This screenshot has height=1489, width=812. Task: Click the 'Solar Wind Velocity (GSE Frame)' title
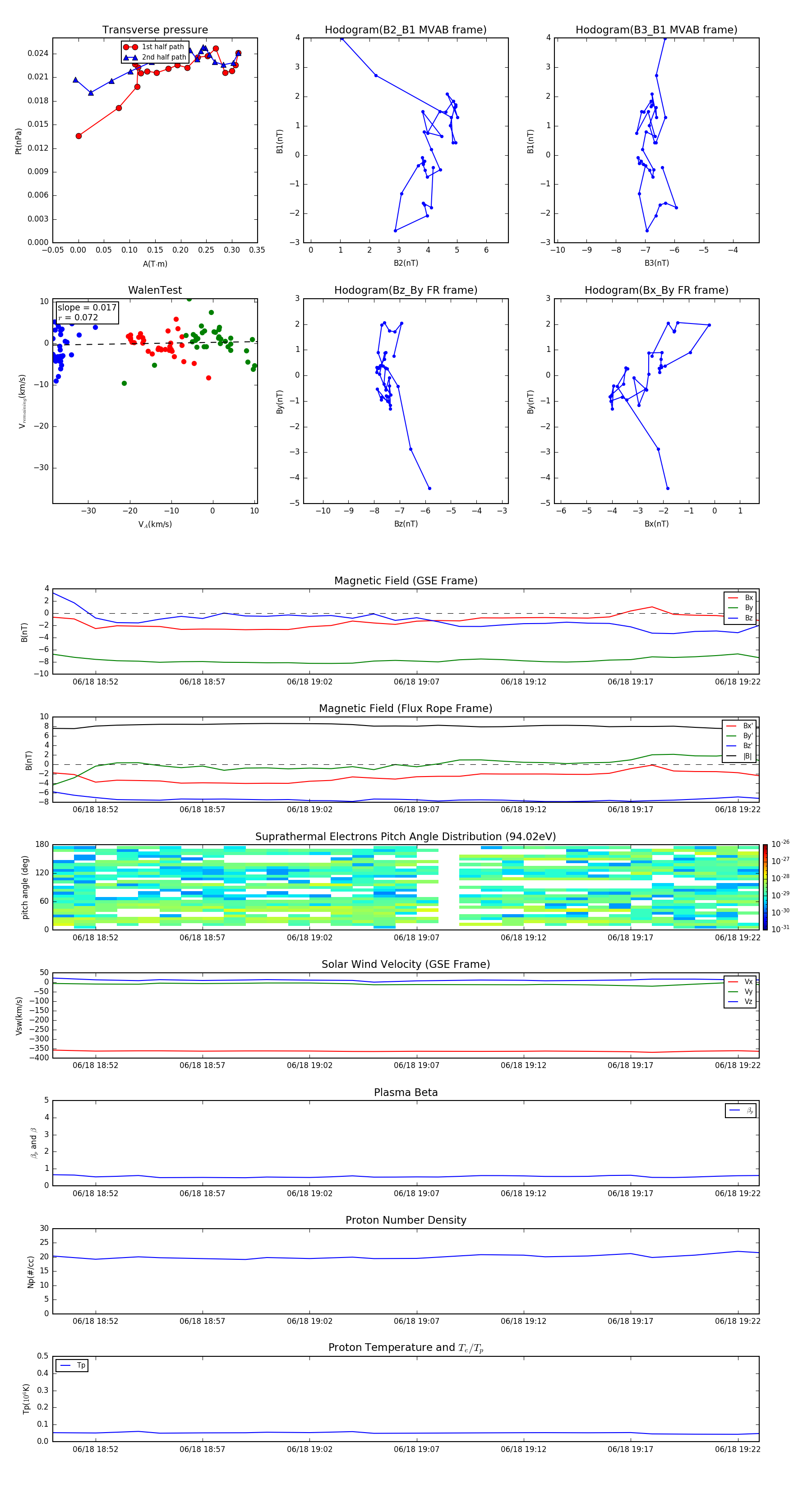(406, 964)
